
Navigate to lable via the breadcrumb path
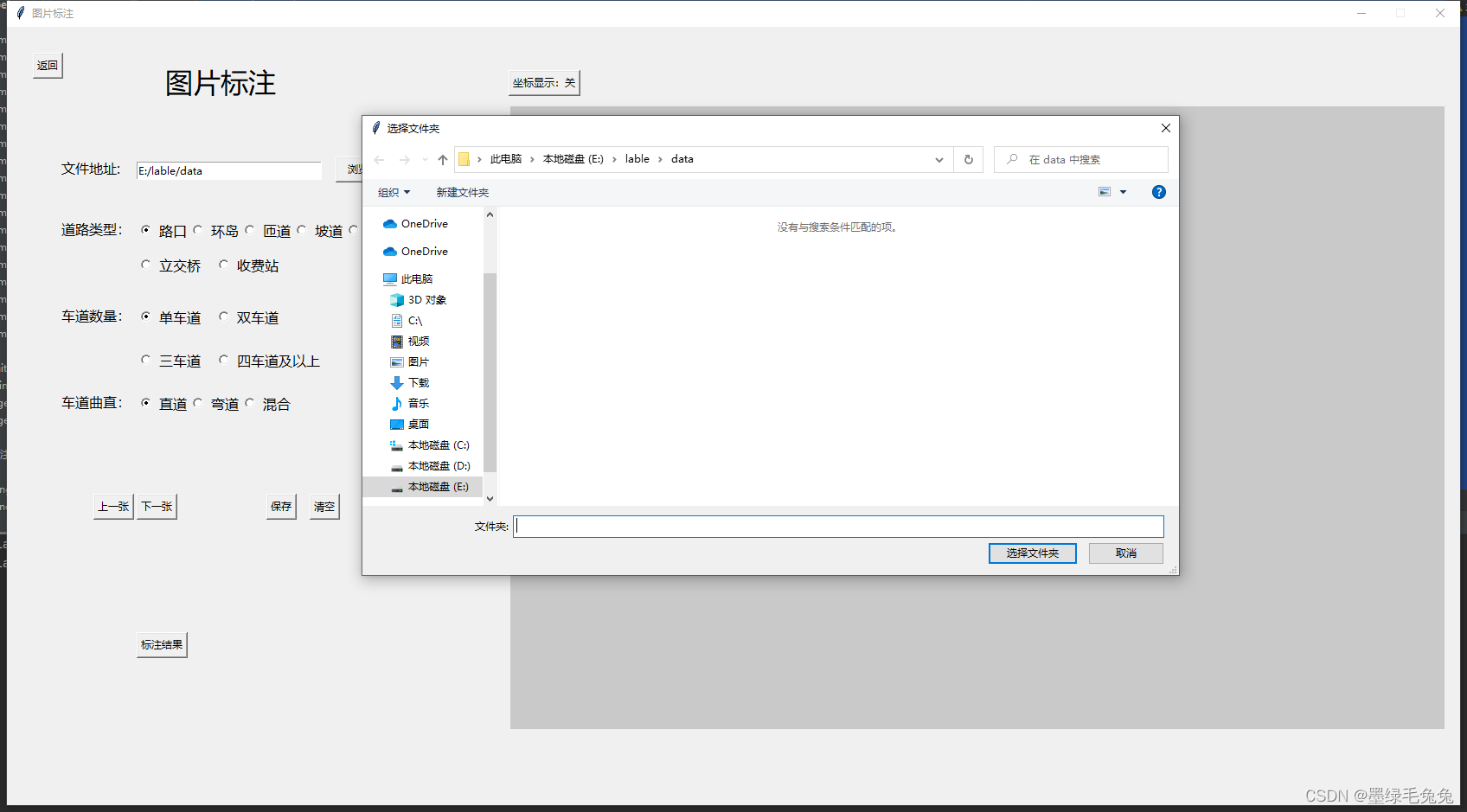637,159
